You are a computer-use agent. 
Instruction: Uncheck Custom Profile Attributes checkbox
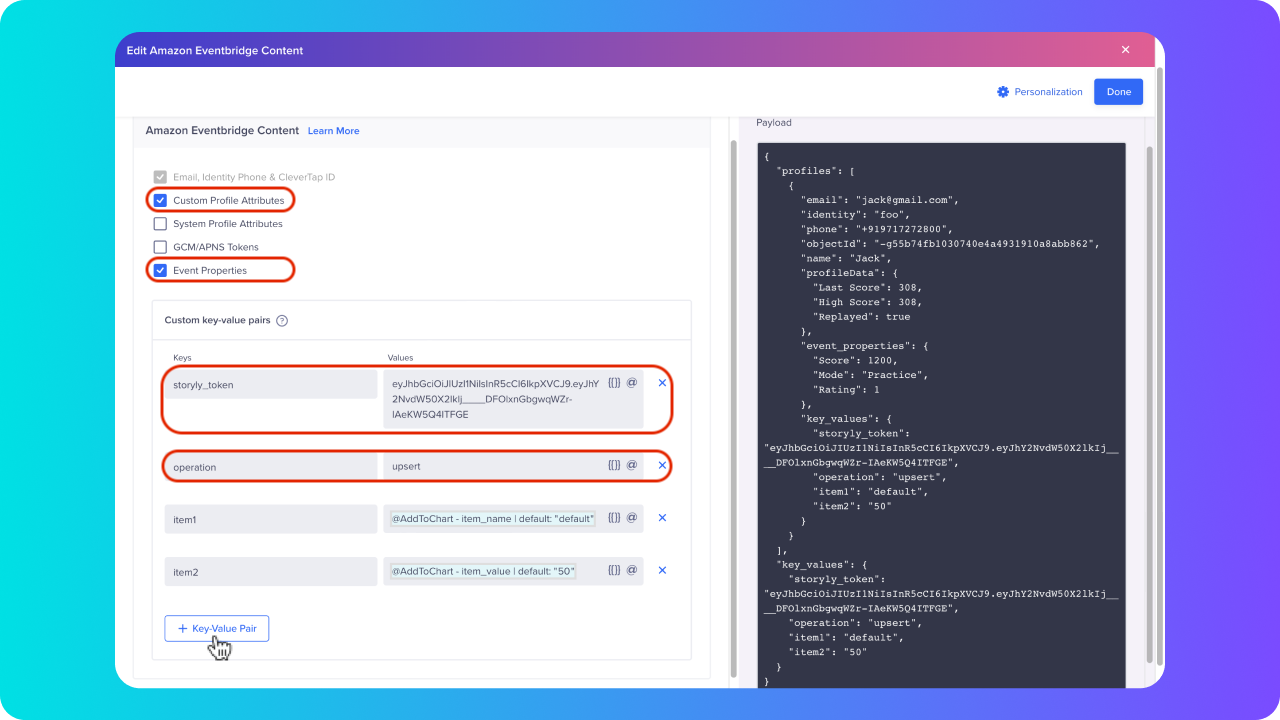click(160, 200)
